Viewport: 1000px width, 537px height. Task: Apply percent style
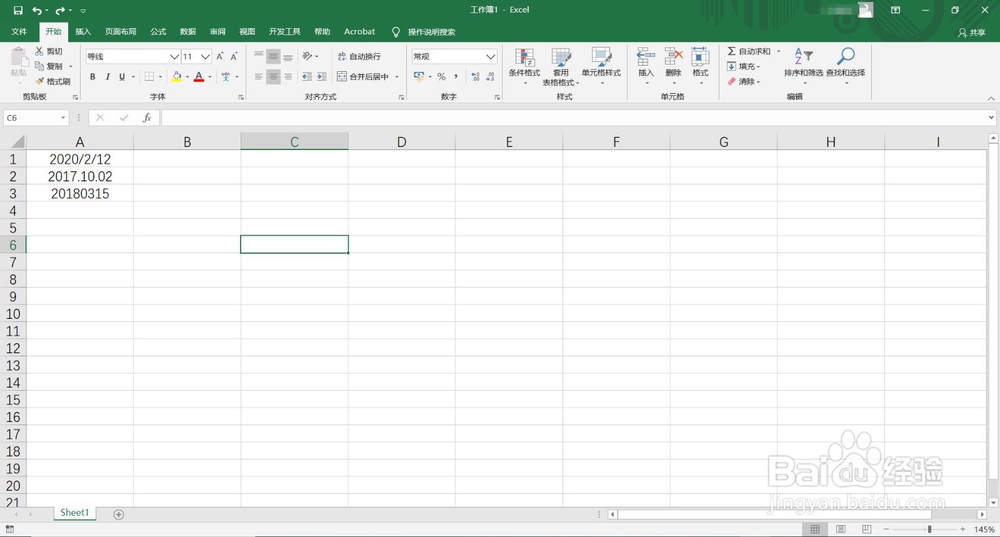point(441,77)
